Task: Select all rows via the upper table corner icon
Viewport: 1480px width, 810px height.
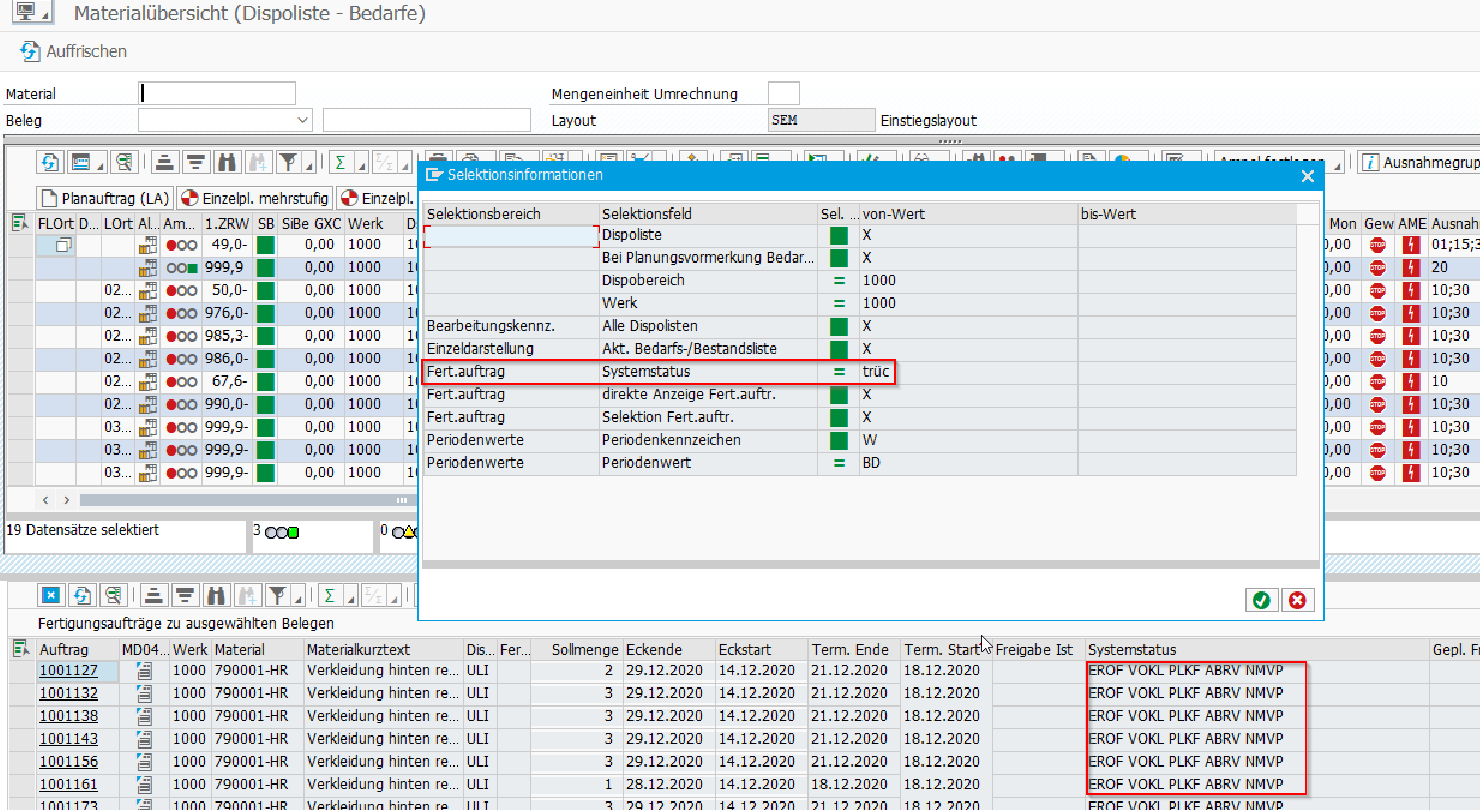Action: pyautogui.click(x=19, y=223)
